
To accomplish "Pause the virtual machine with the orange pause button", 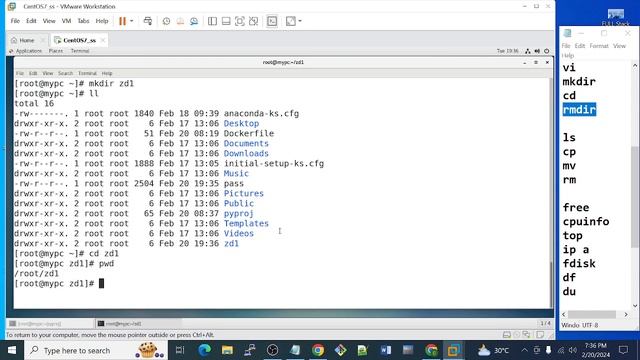I will (122, 21).
